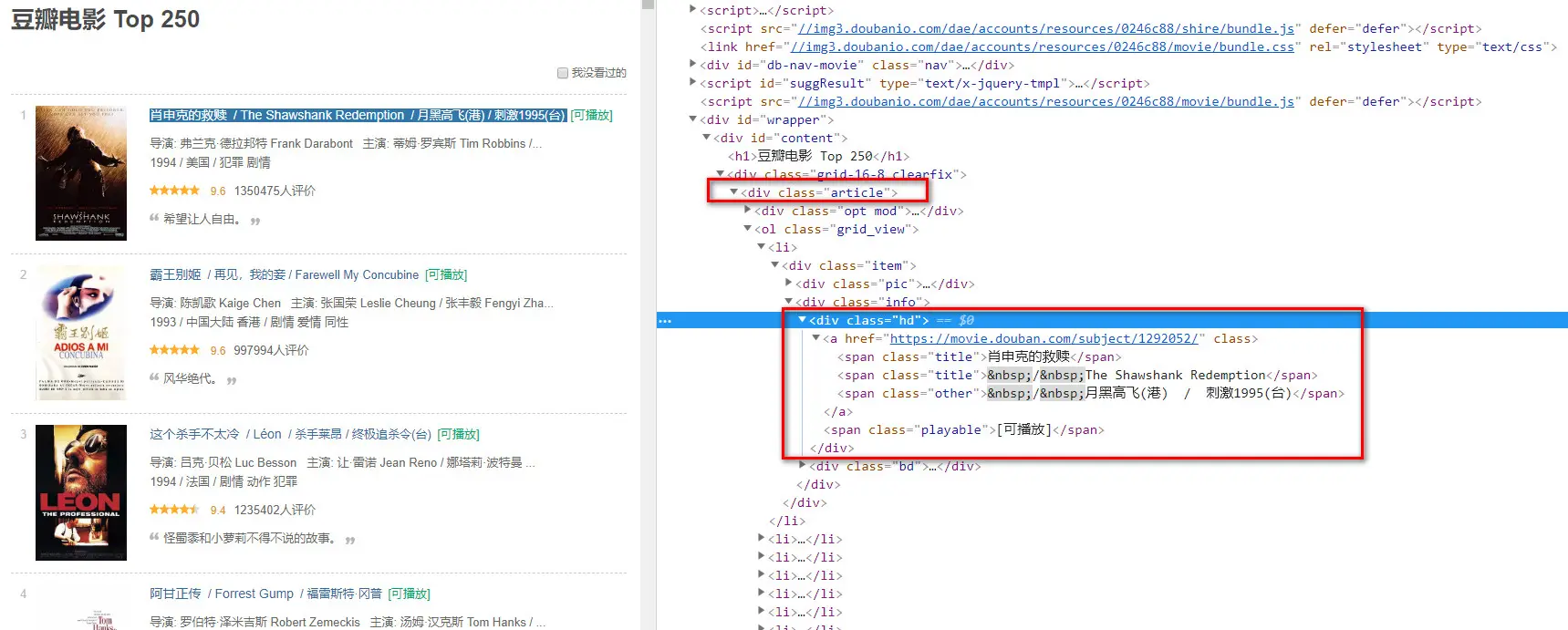The height and width of the screenshot is (630, 1568).
Task: Open the Farewell My Concubine title link
Action: click(284, 274)
